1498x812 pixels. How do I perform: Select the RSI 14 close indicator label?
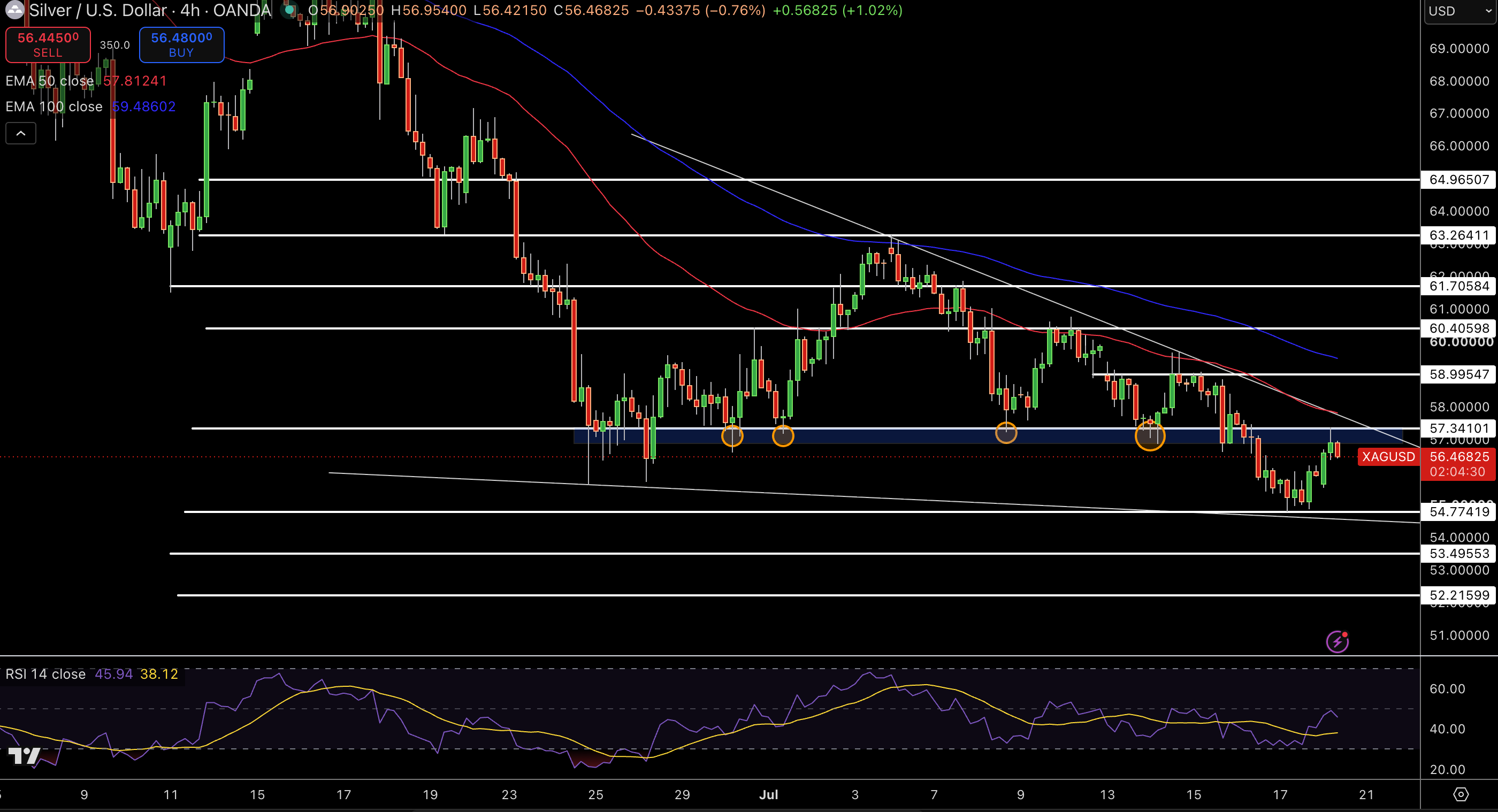[45, 673]
